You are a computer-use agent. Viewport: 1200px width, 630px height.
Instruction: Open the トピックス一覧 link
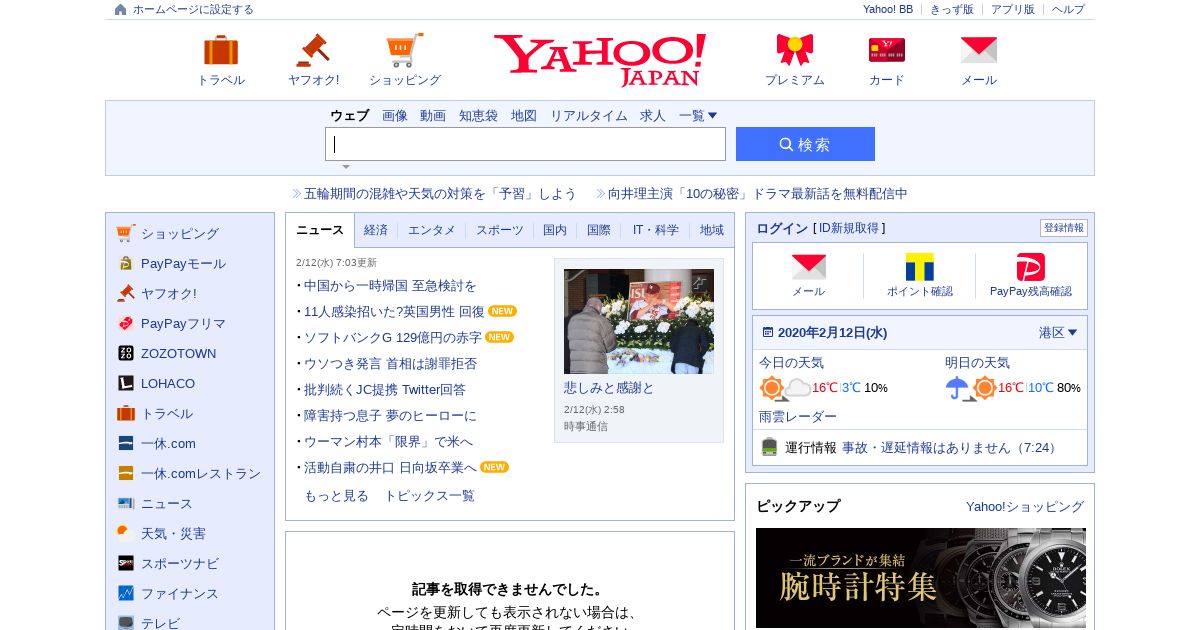430,495
